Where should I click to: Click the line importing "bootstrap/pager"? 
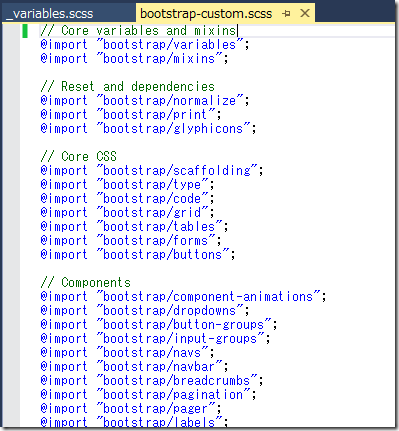(x=131, y=409)
